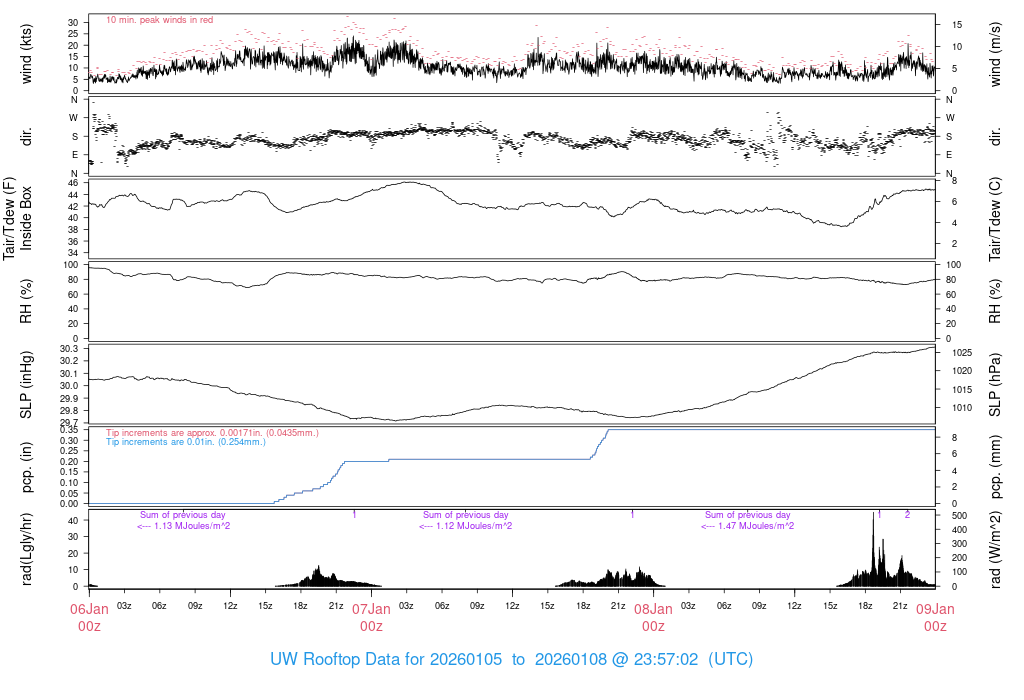Click the "Tair/Tdew (F) Inside Box" axis label
The image size is (1024, 700).
click(18, 218)
